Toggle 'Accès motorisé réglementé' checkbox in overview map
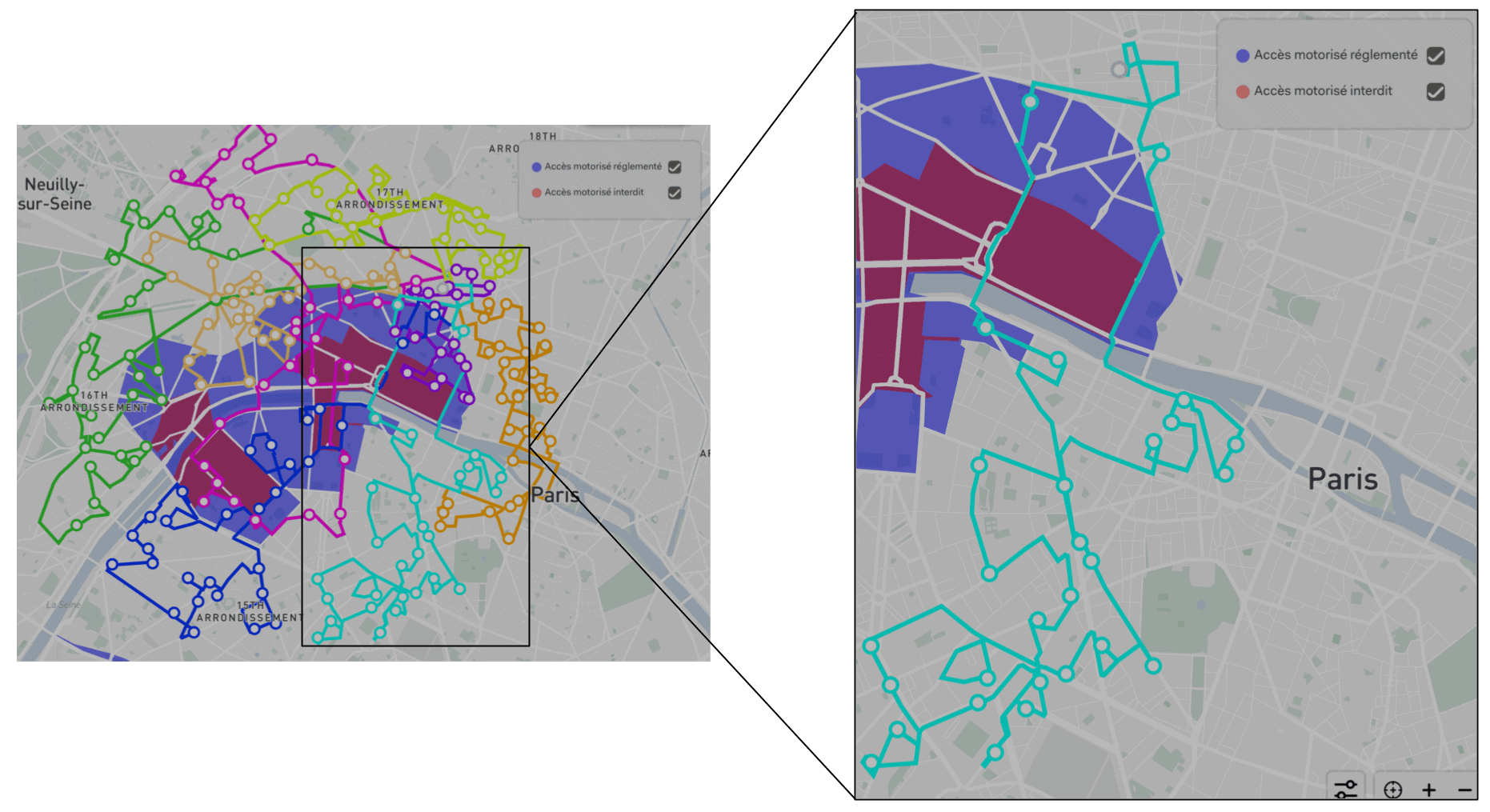Viewport: 1490px width, 812px height. [675, 166]
